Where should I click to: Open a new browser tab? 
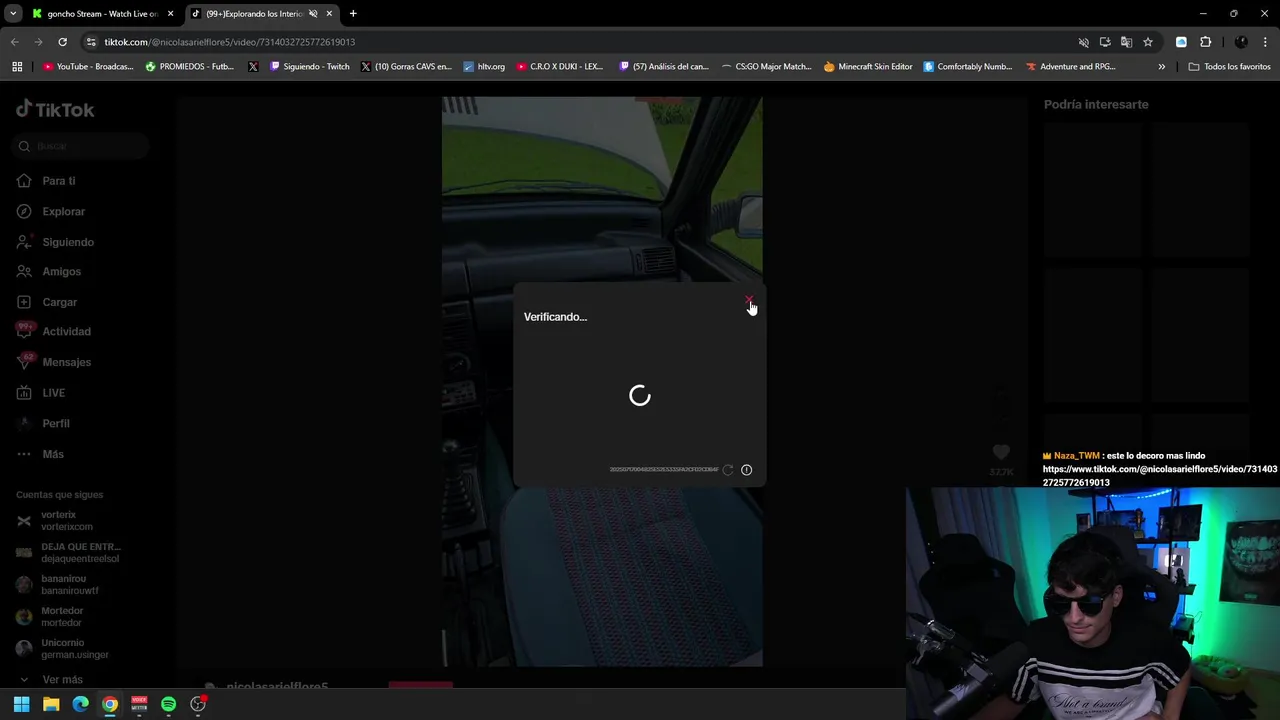(353, 14)
